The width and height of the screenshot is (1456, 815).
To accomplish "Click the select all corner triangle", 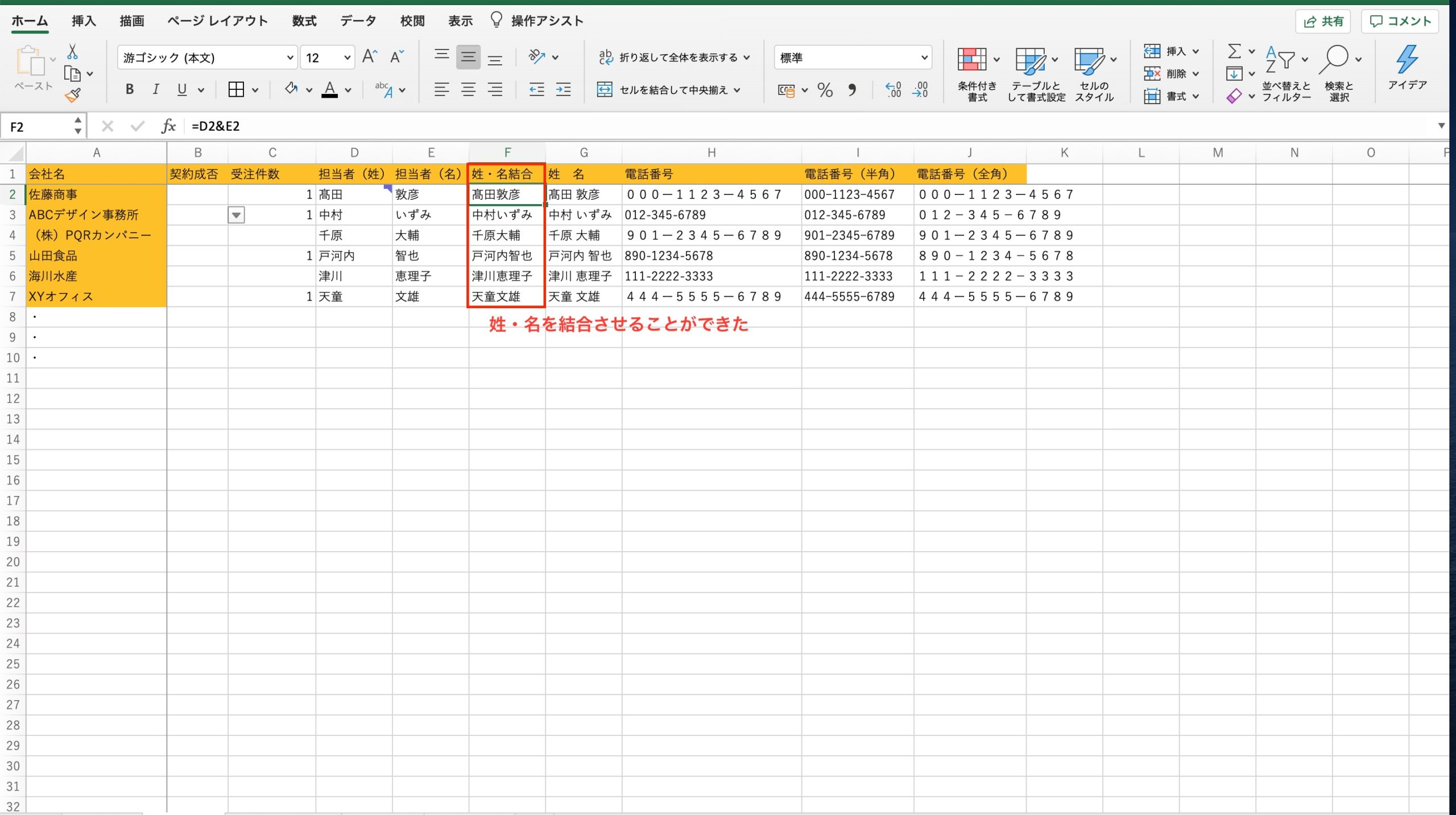I will (15, 152).
